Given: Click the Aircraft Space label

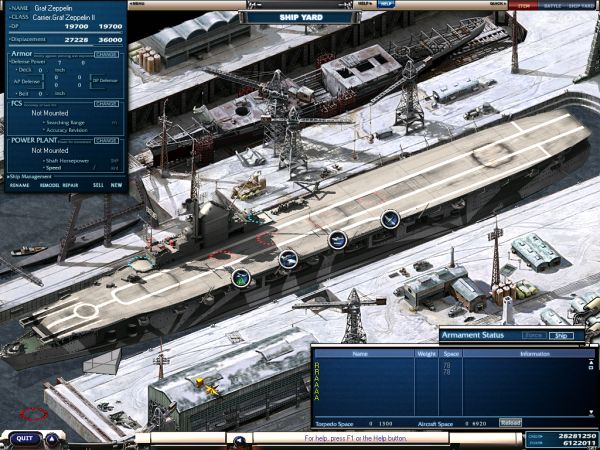Looking at the screenshot, I should click(436, 424).
